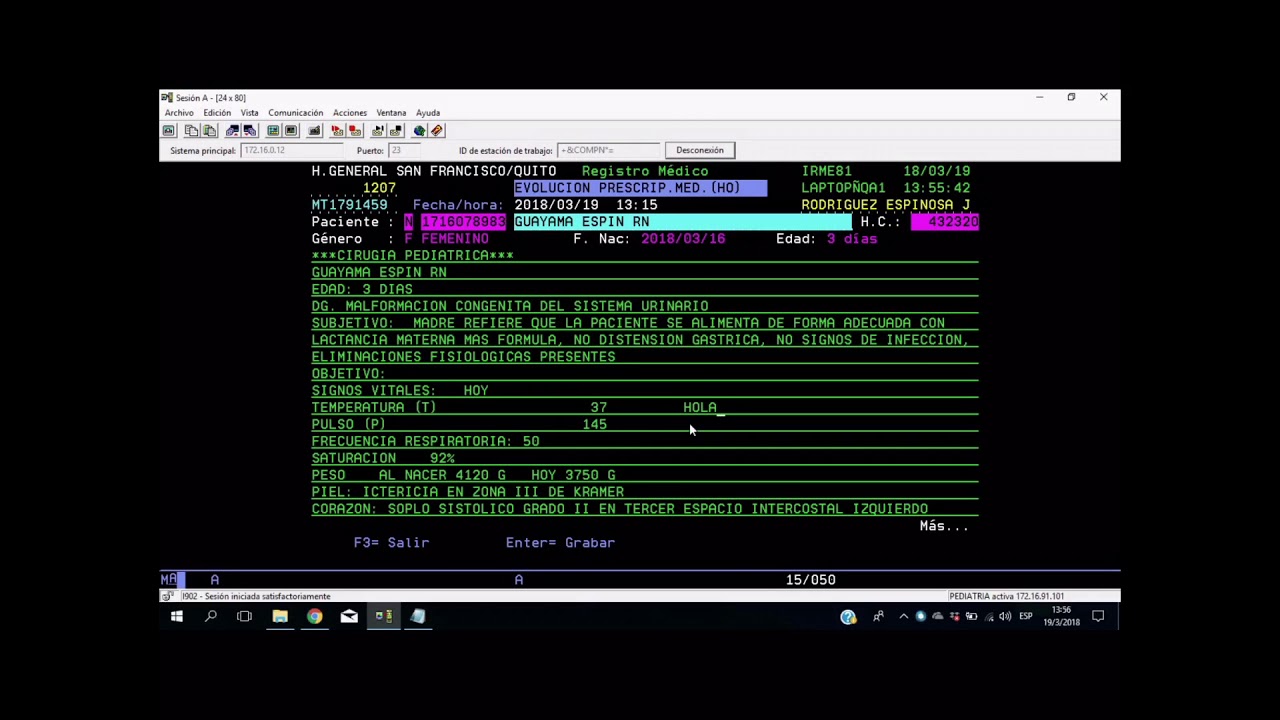Click the Receive file from host icon
1280x720 pixels.
point(250,131)
